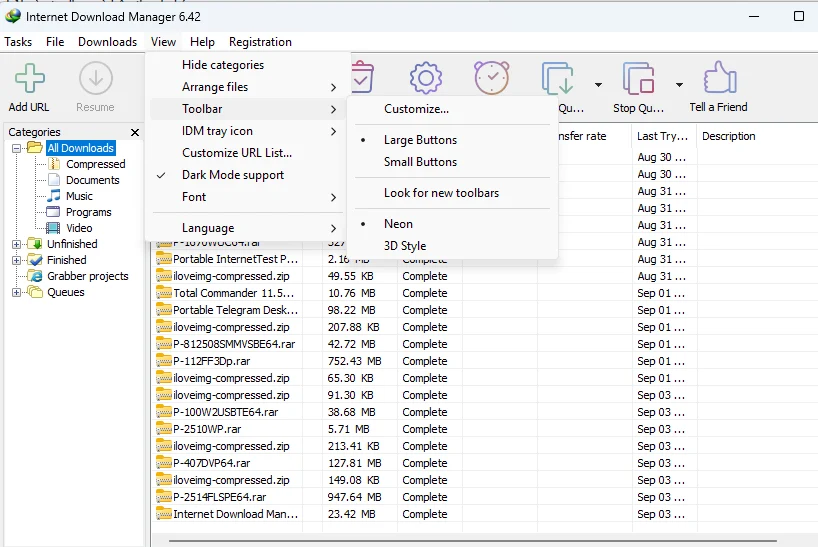Click the Stop Queue toolbar icon
Screen dimensions: 818x547
[x=639, y=78]
